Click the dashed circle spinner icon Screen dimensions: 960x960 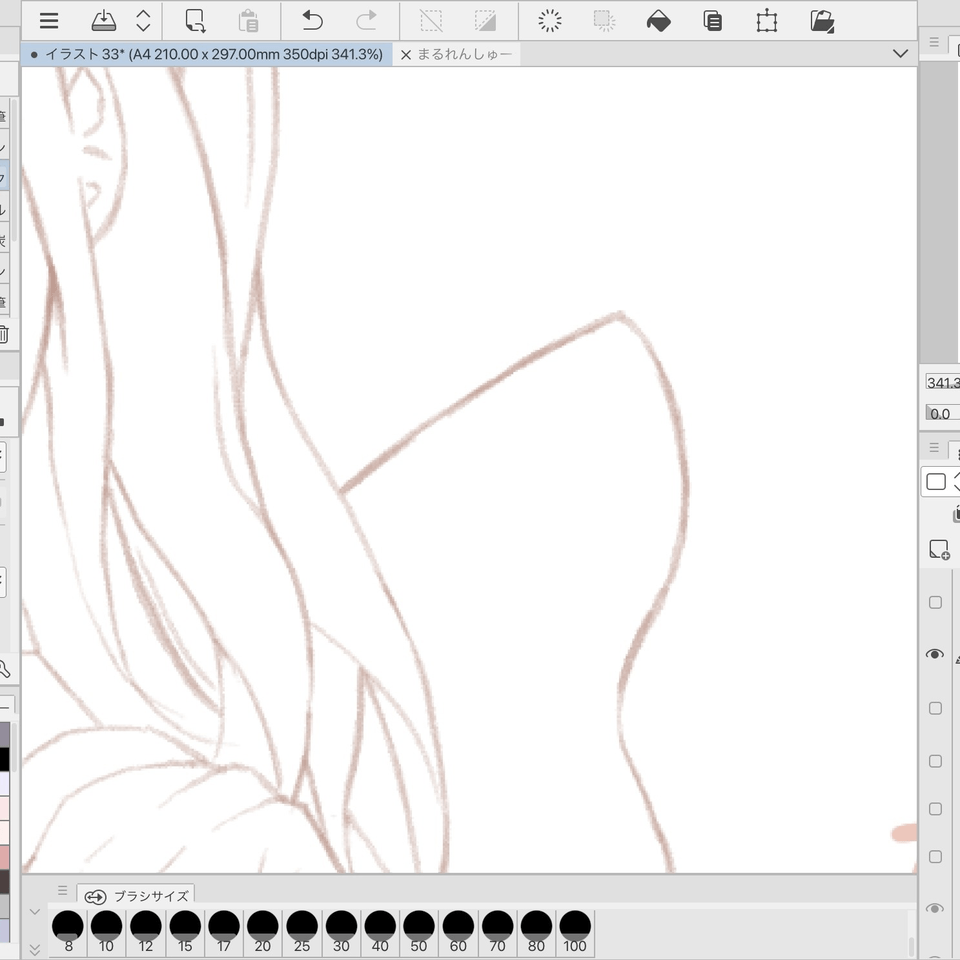click(550, 21)
